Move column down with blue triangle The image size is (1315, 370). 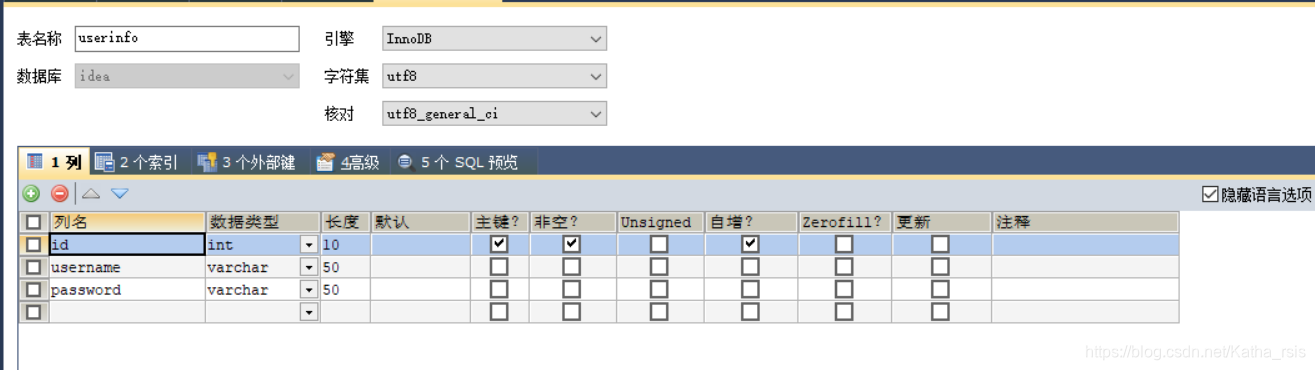point(120,194)
